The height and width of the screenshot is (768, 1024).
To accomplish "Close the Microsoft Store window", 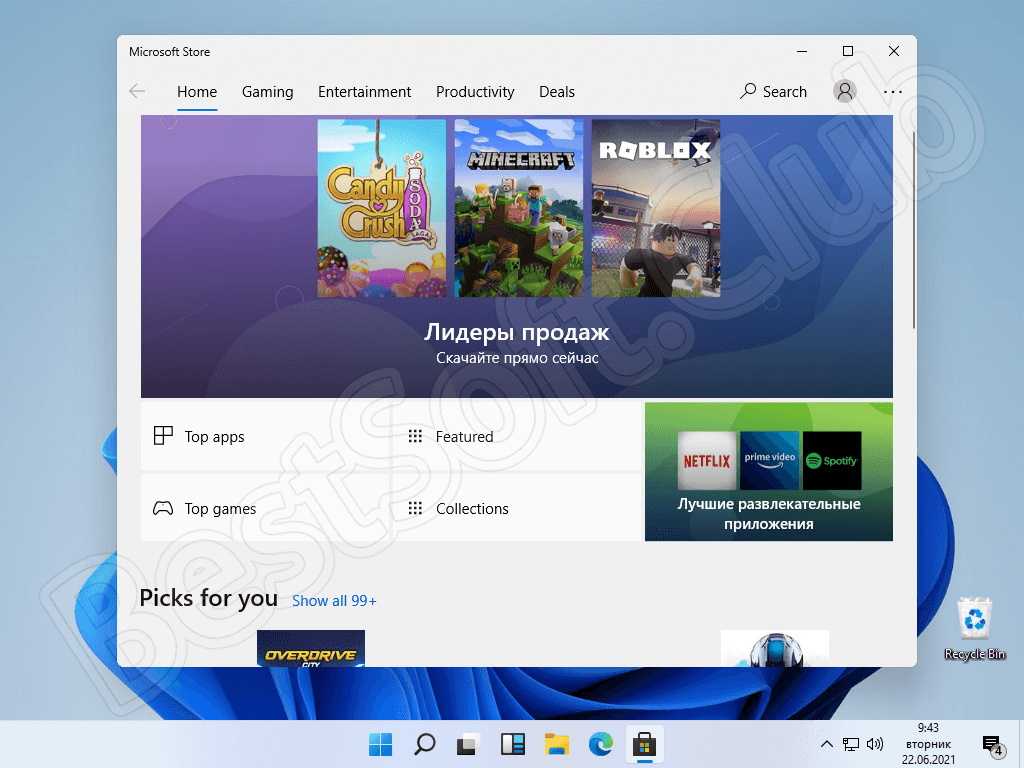I will tap(894, 51).
